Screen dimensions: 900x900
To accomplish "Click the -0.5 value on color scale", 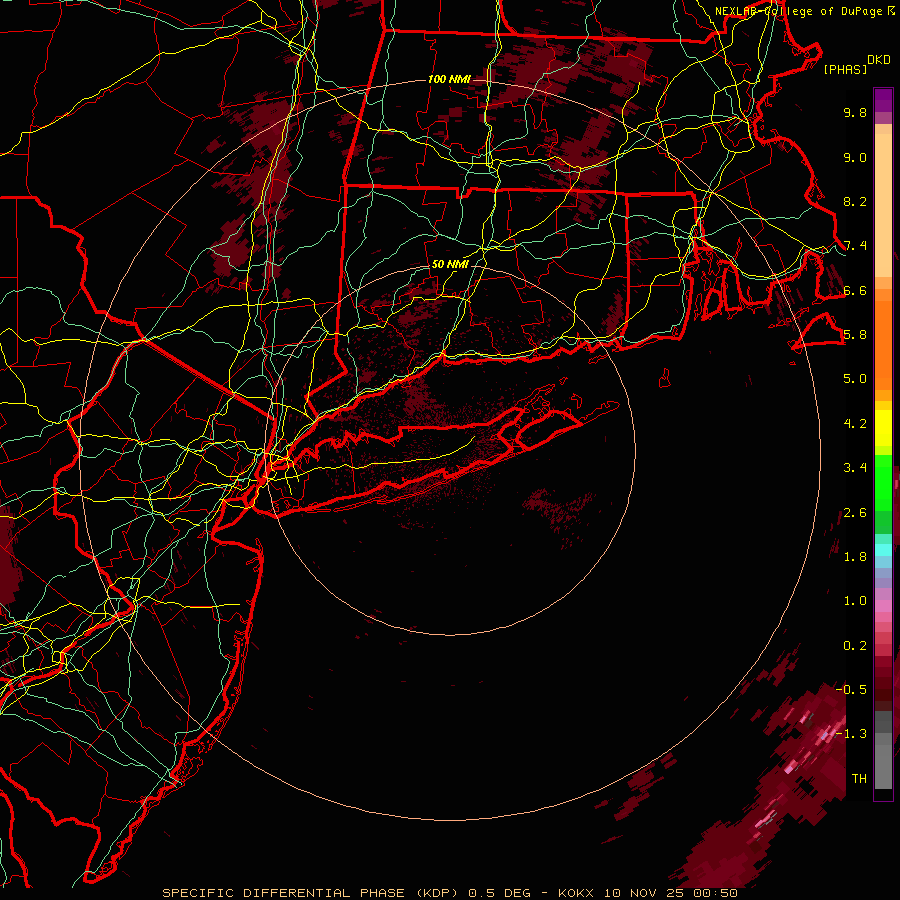I will [852, 689].
